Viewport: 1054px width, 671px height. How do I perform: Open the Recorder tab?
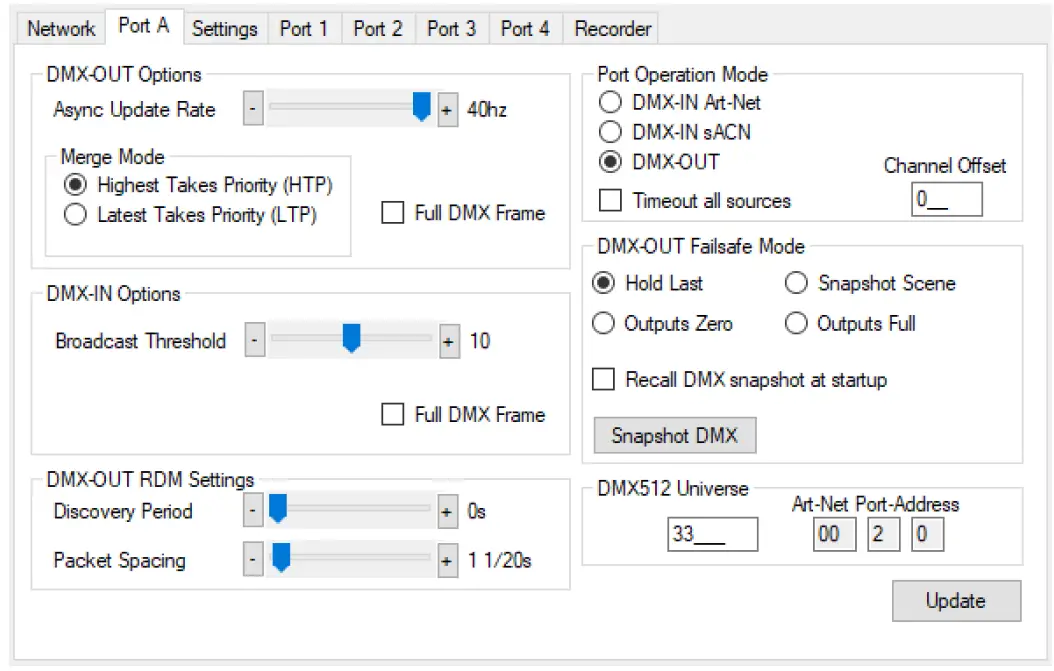(x=611, y=29)
